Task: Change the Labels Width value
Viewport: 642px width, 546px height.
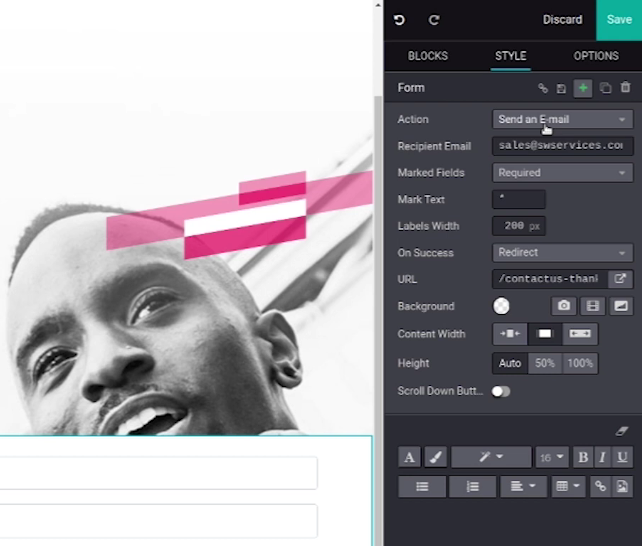Action: click(x=519, y=226)
